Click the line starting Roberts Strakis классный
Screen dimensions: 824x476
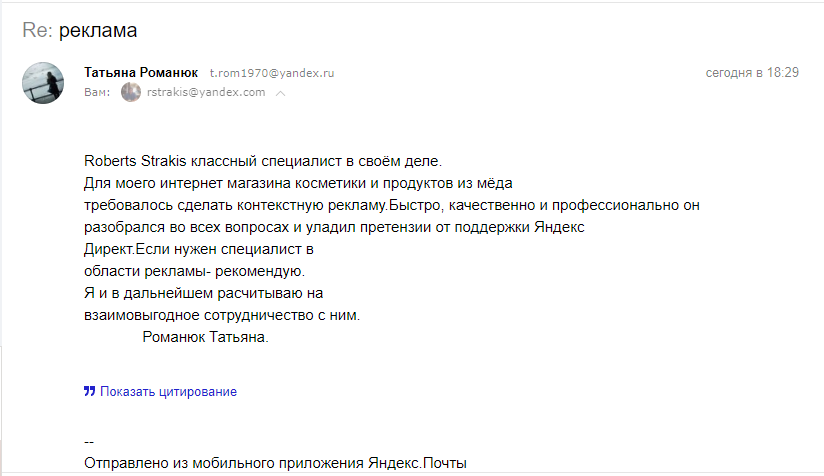click(263, 161)
